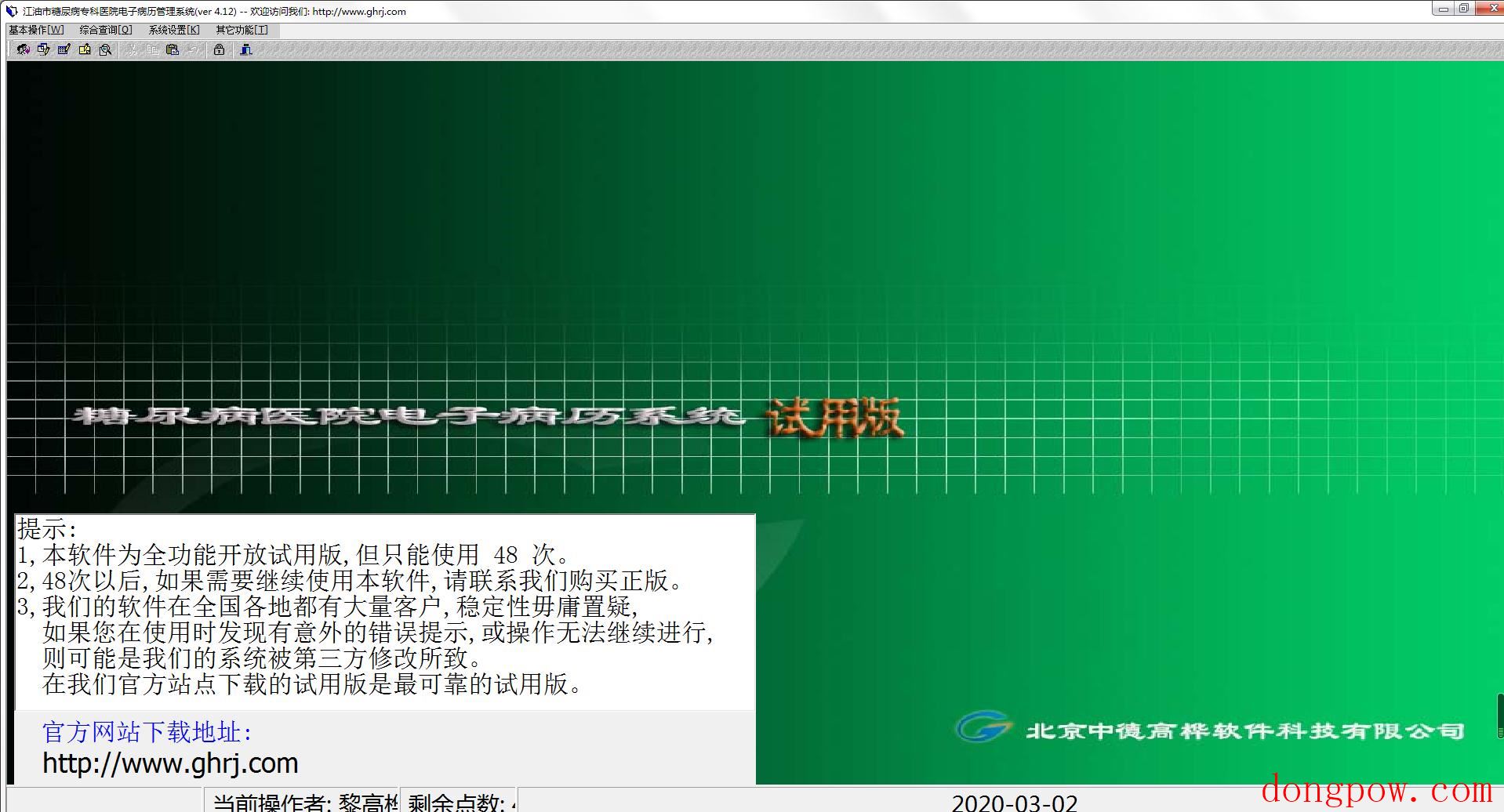Click the line mentioning 稳定性毋庸置疑
The width and height of the screenshot is (1504, 812).
[x=328, y=607]
